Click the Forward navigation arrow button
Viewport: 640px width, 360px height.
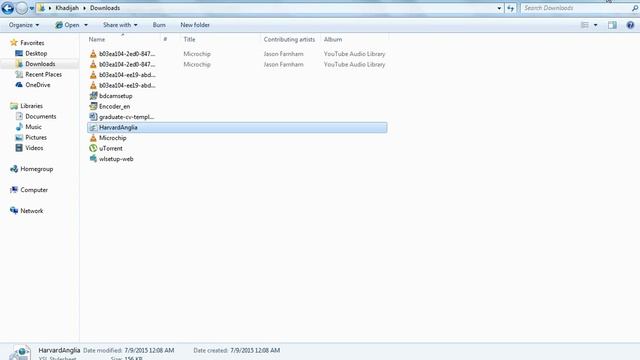22,8
